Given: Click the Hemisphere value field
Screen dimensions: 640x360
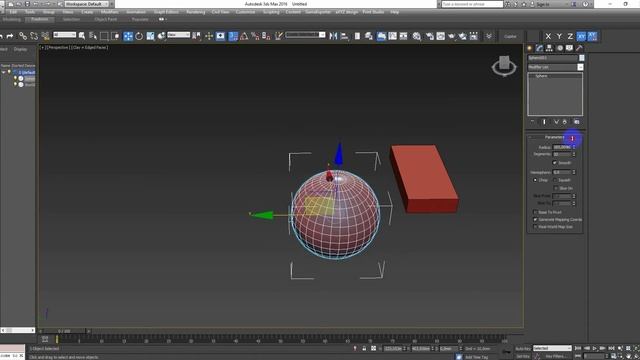Looking at the screenshot, I should 562,172.
